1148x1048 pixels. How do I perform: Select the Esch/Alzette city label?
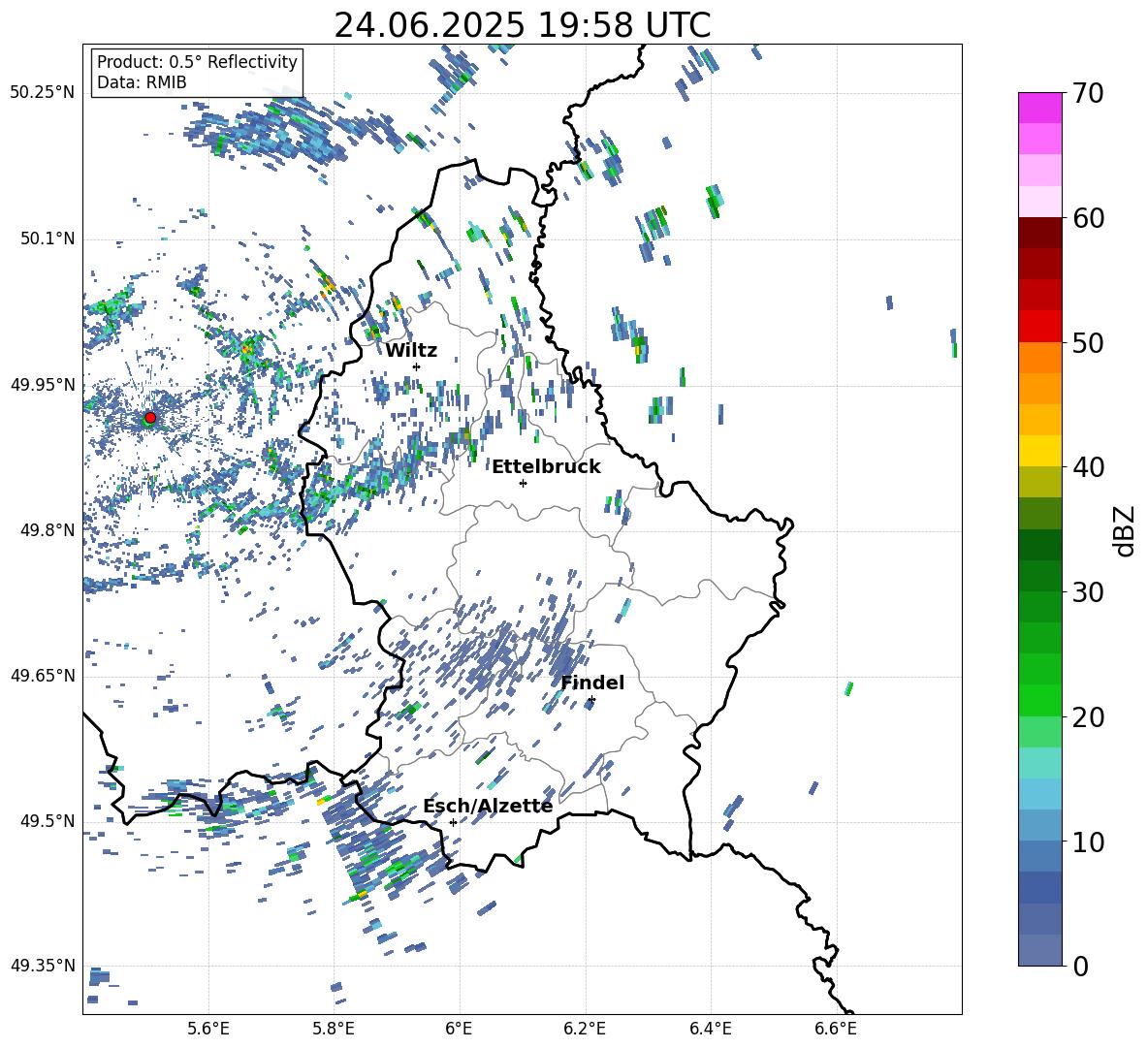[x=488, y=806]
